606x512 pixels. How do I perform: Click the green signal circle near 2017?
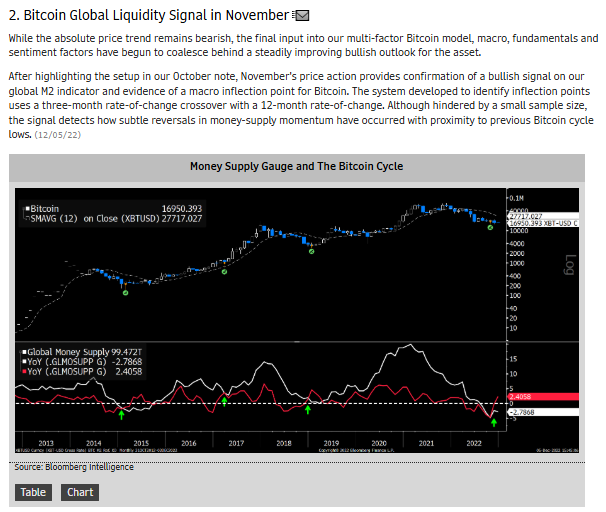pyautogui.click(x=224, y=272)
